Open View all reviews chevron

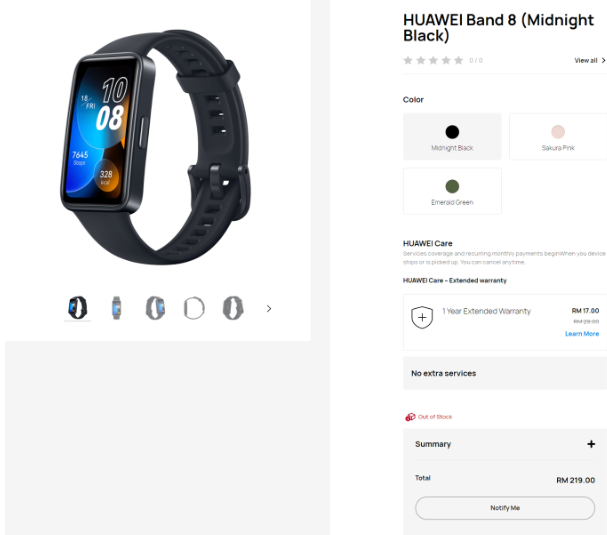pyautogui.click(x=603, y=60)
